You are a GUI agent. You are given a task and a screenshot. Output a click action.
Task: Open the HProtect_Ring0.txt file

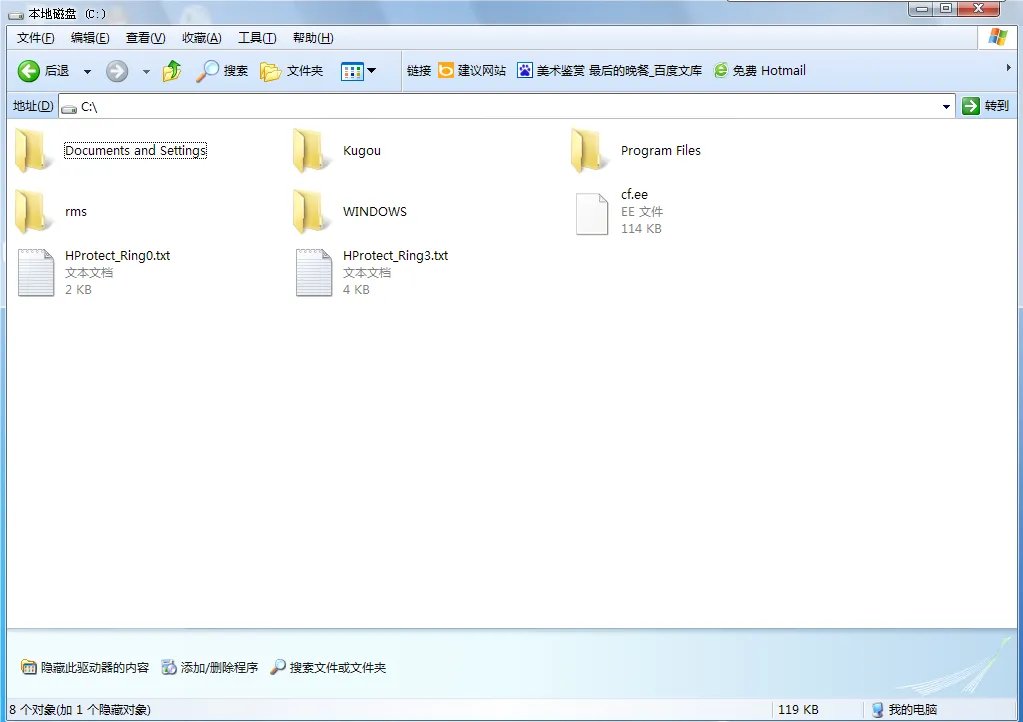(x=36, y=270)
